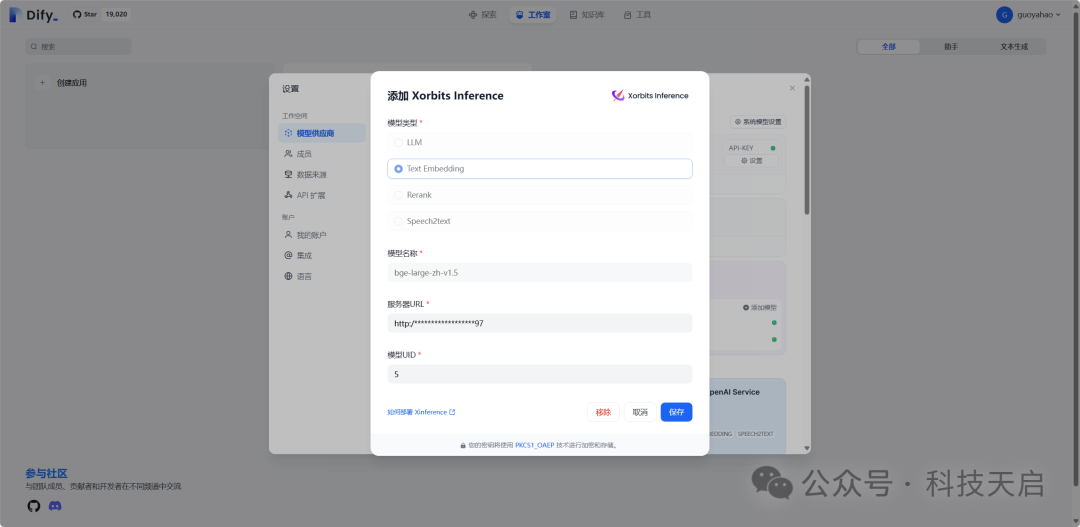The image size is (1080, 527).
Task: Click the Knowledge tab book icon
Action: click(574, 14)
